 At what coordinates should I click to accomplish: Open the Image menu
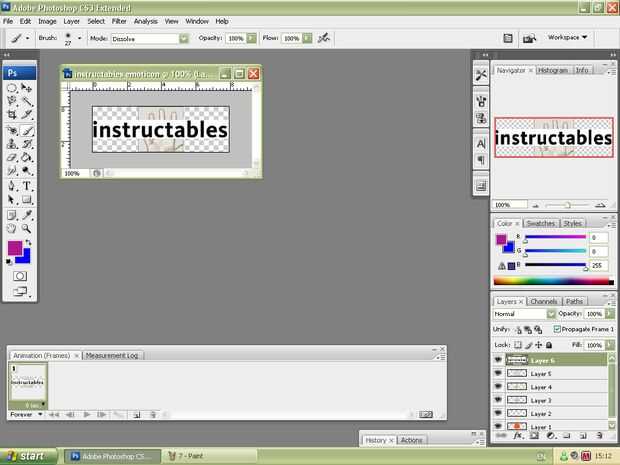pyautogui.click(x=47, y=21)
